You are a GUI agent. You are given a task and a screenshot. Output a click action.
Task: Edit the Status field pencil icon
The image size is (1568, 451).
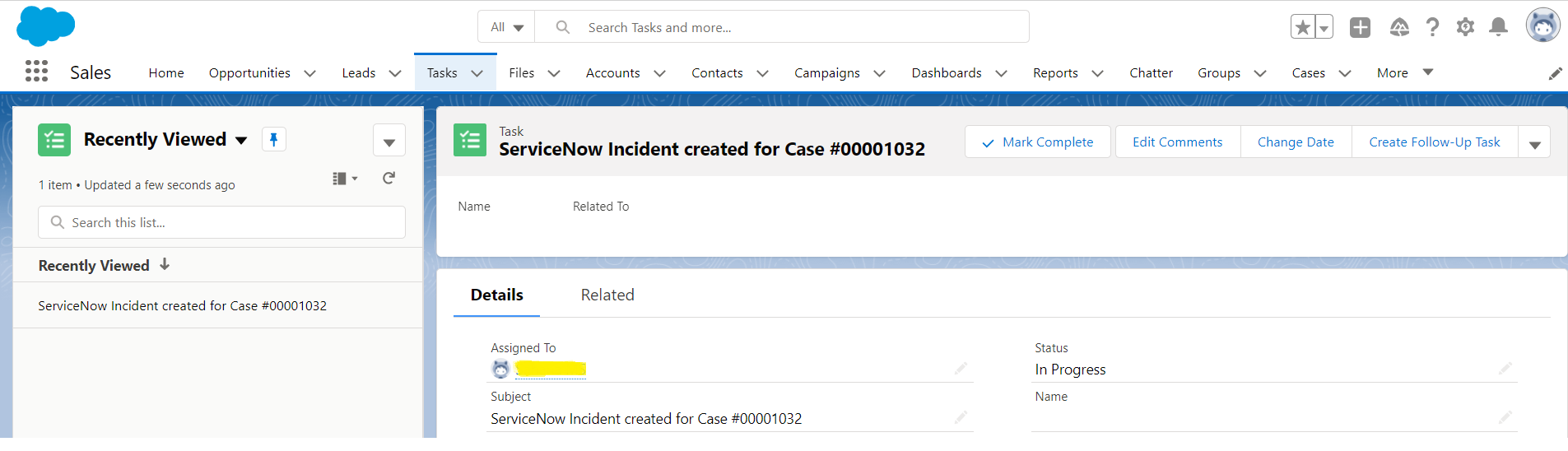click(1505, 369)
